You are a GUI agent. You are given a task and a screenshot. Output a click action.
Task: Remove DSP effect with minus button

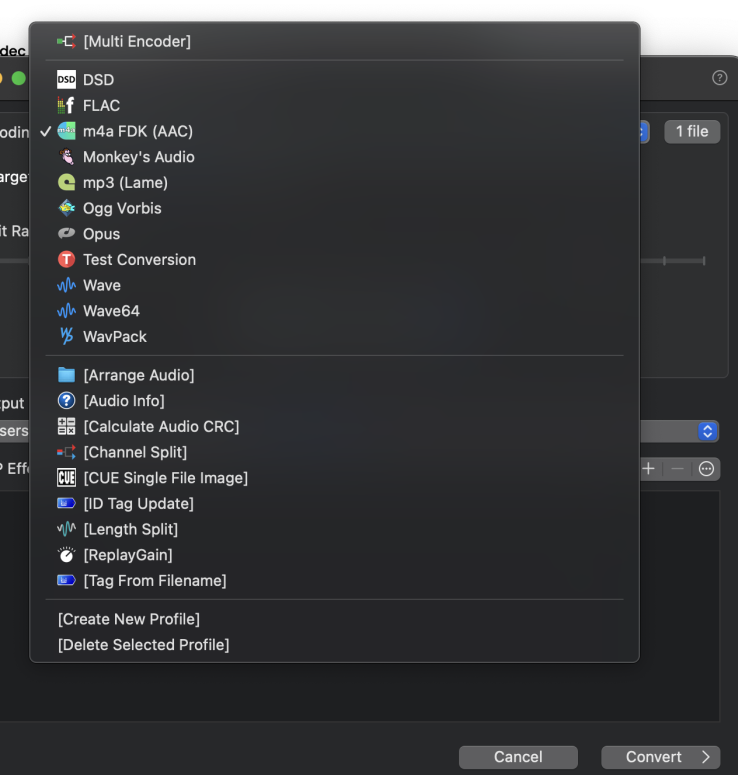(x=677, y=469)
